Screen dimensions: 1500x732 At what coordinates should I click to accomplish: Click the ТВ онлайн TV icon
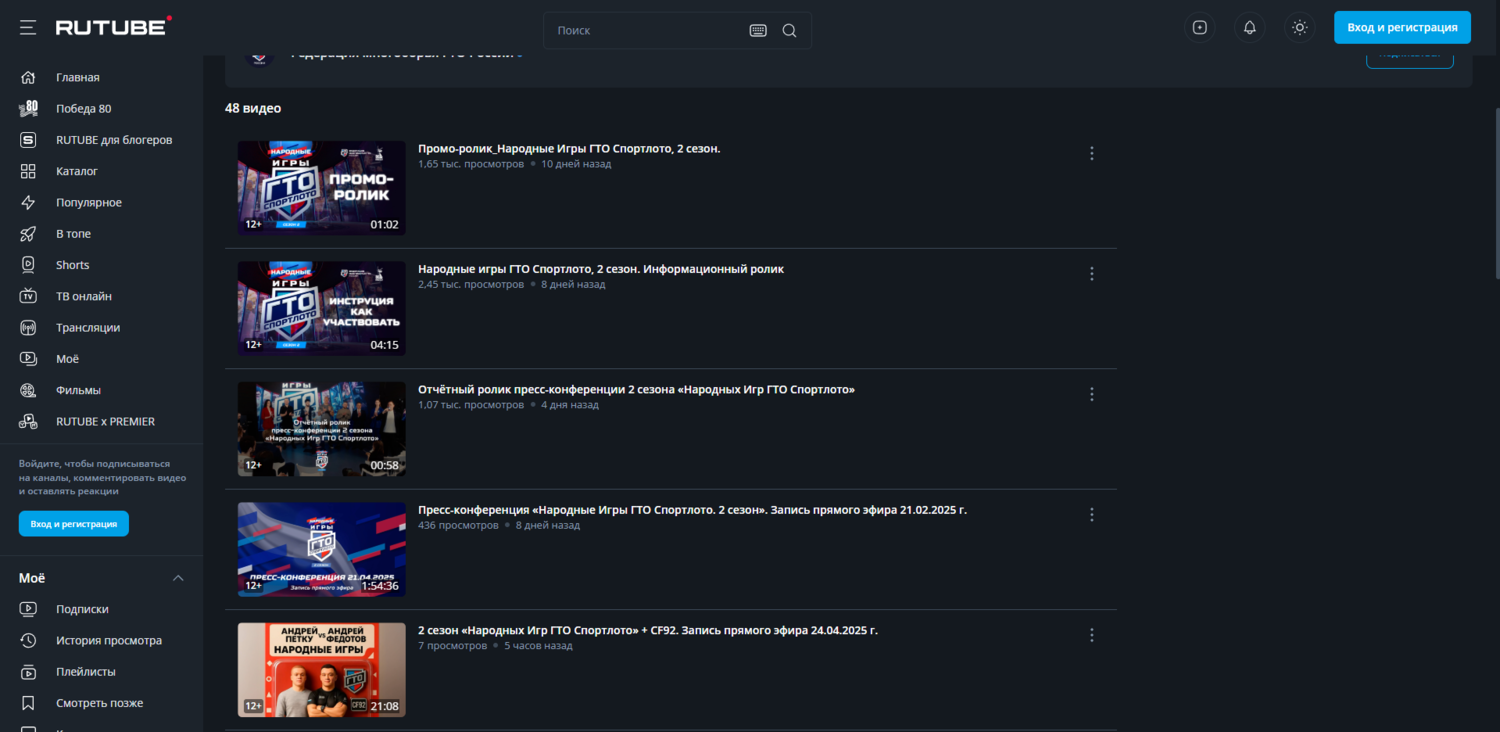28,296
